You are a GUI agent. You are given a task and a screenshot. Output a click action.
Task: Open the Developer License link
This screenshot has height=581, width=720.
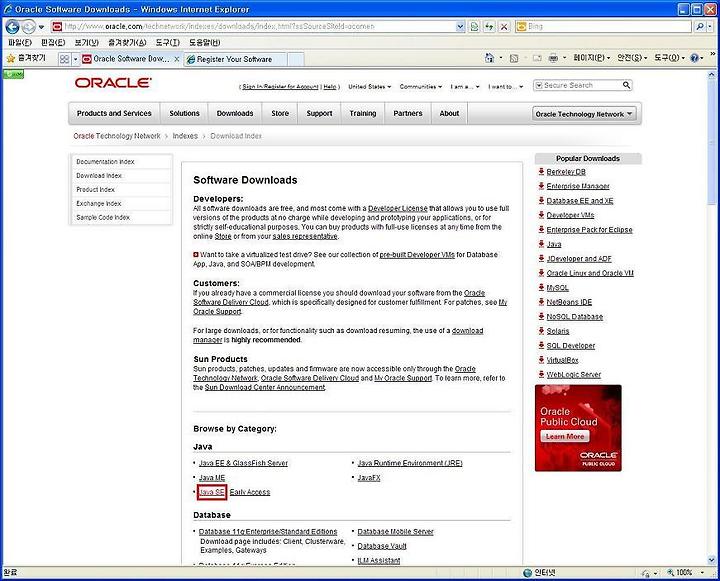pos(398,209)
